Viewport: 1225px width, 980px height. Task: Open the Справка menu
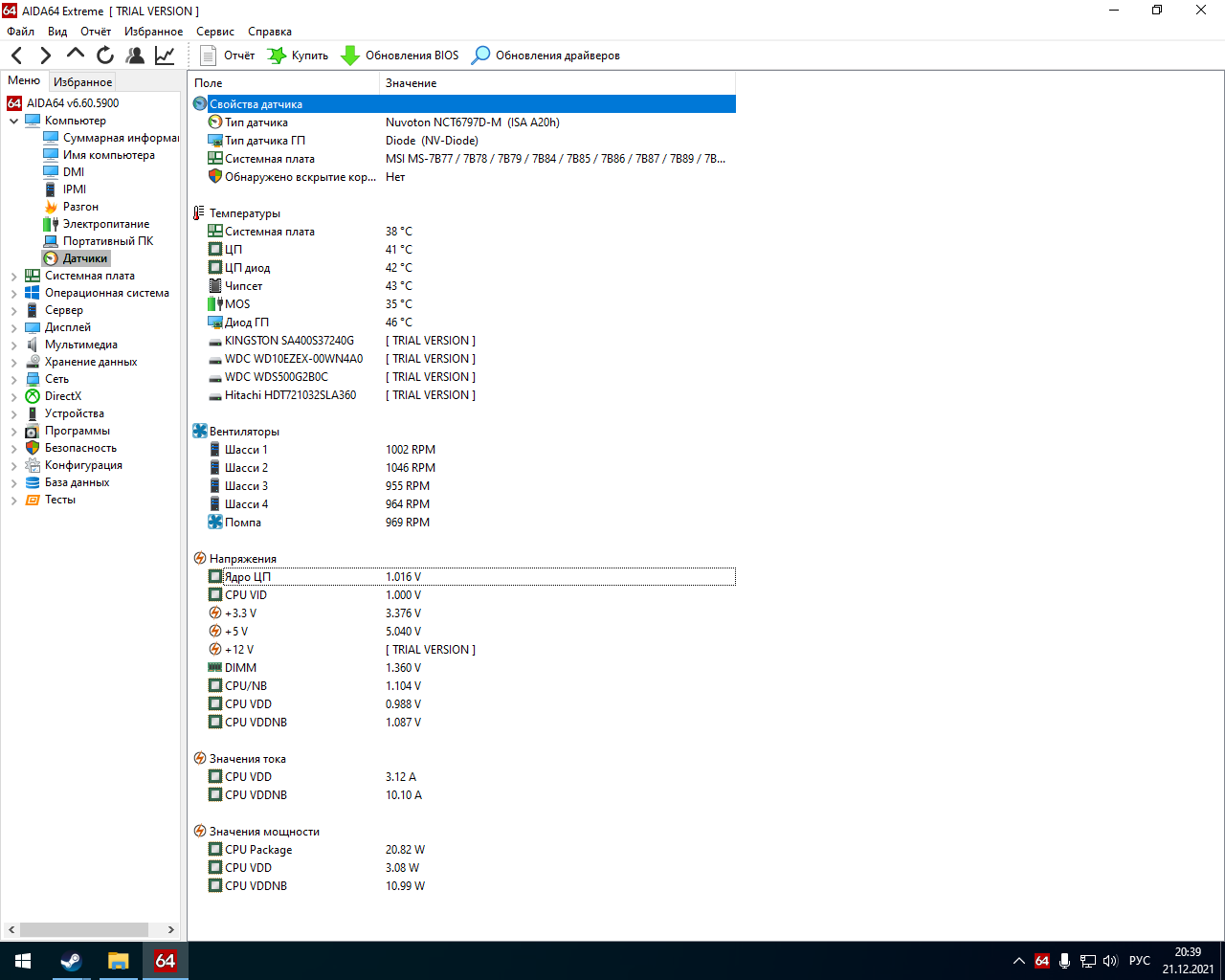click(x=270, y=32)
